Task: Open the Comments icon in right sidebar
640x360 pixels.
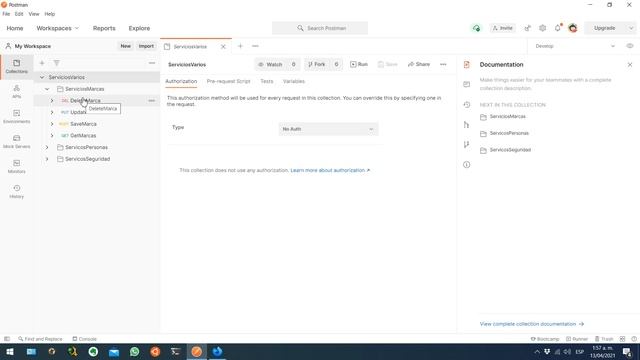Action: coord(467,84)
